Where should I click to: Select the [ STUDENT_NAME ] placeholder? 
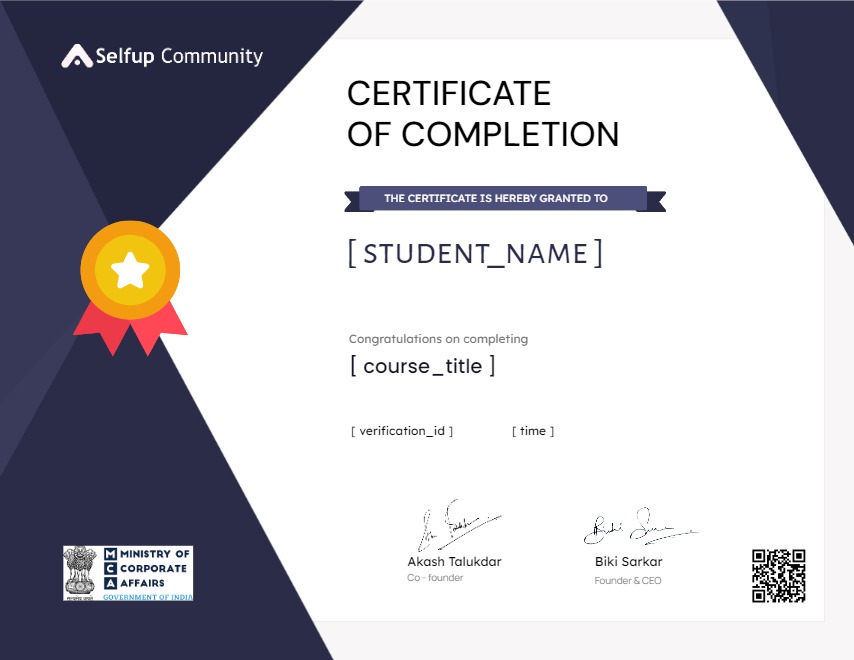tap(475, 254)
